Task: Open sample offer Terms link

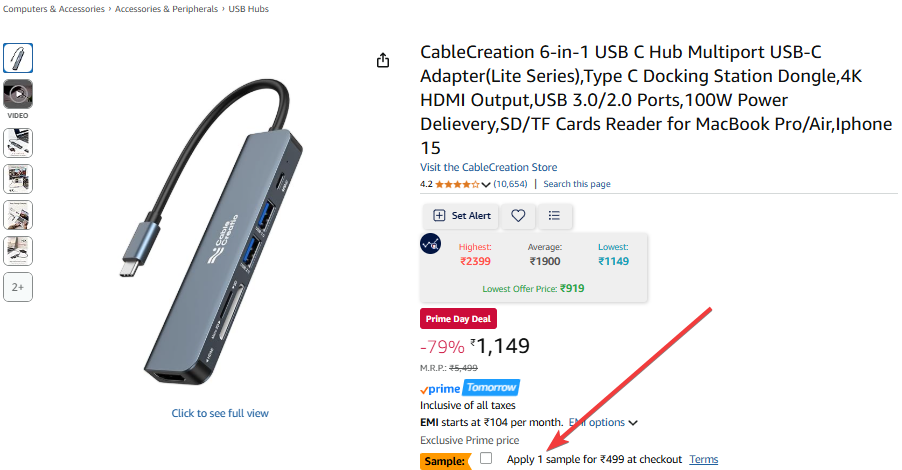Action: pos(703,459)
